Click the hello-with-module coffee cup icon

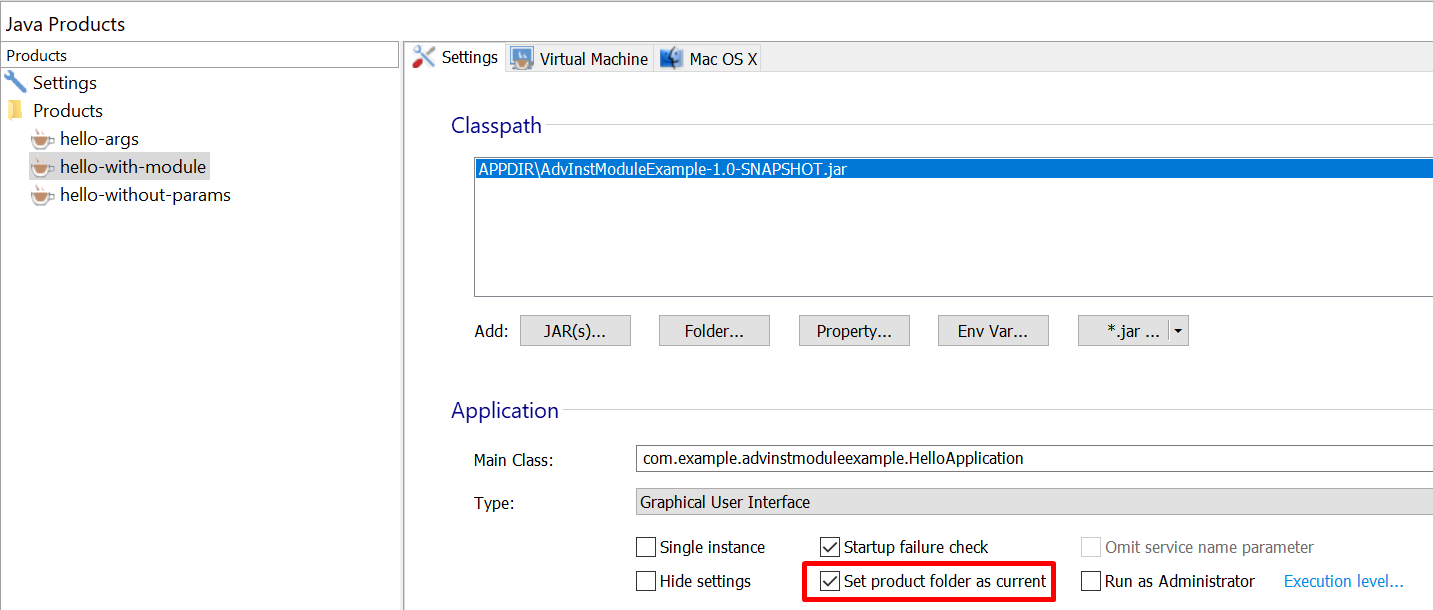coord(42,167)
